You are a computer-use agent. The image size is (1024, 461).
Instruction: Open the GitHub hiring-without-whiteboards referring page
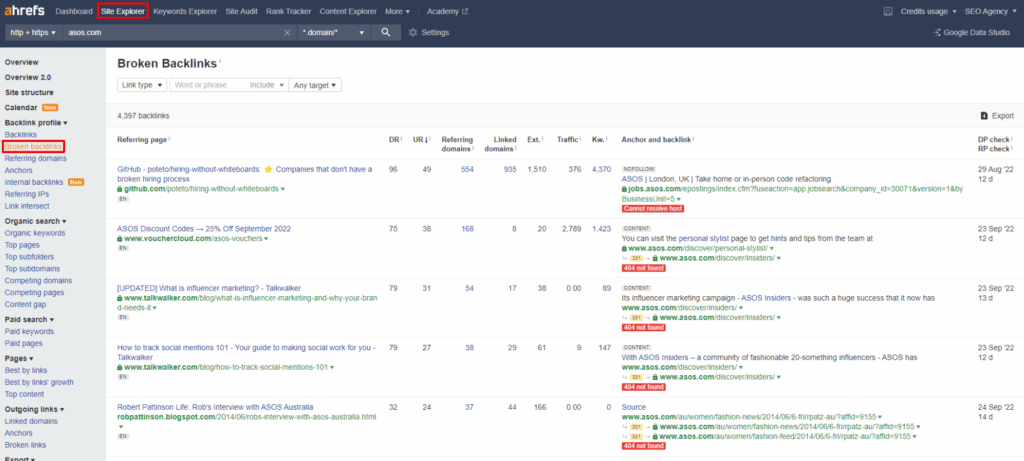tap(245, 174)
